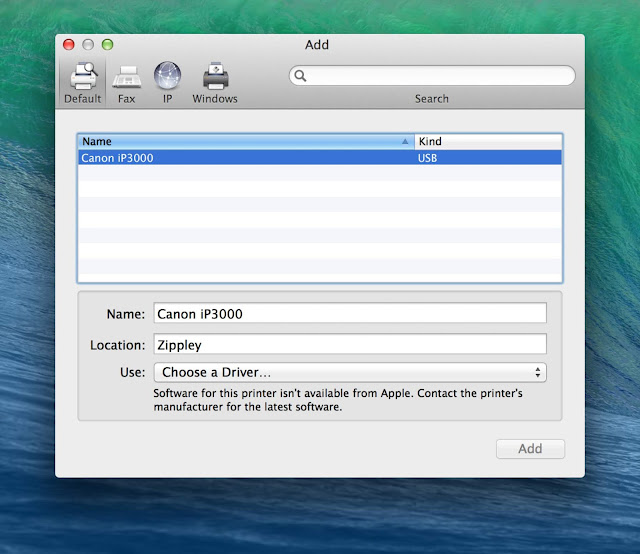Image resolution: width=640 pixels, height=554 pixels.
Task: Switch to the IP printer globe icon
Action: [167, 76]
